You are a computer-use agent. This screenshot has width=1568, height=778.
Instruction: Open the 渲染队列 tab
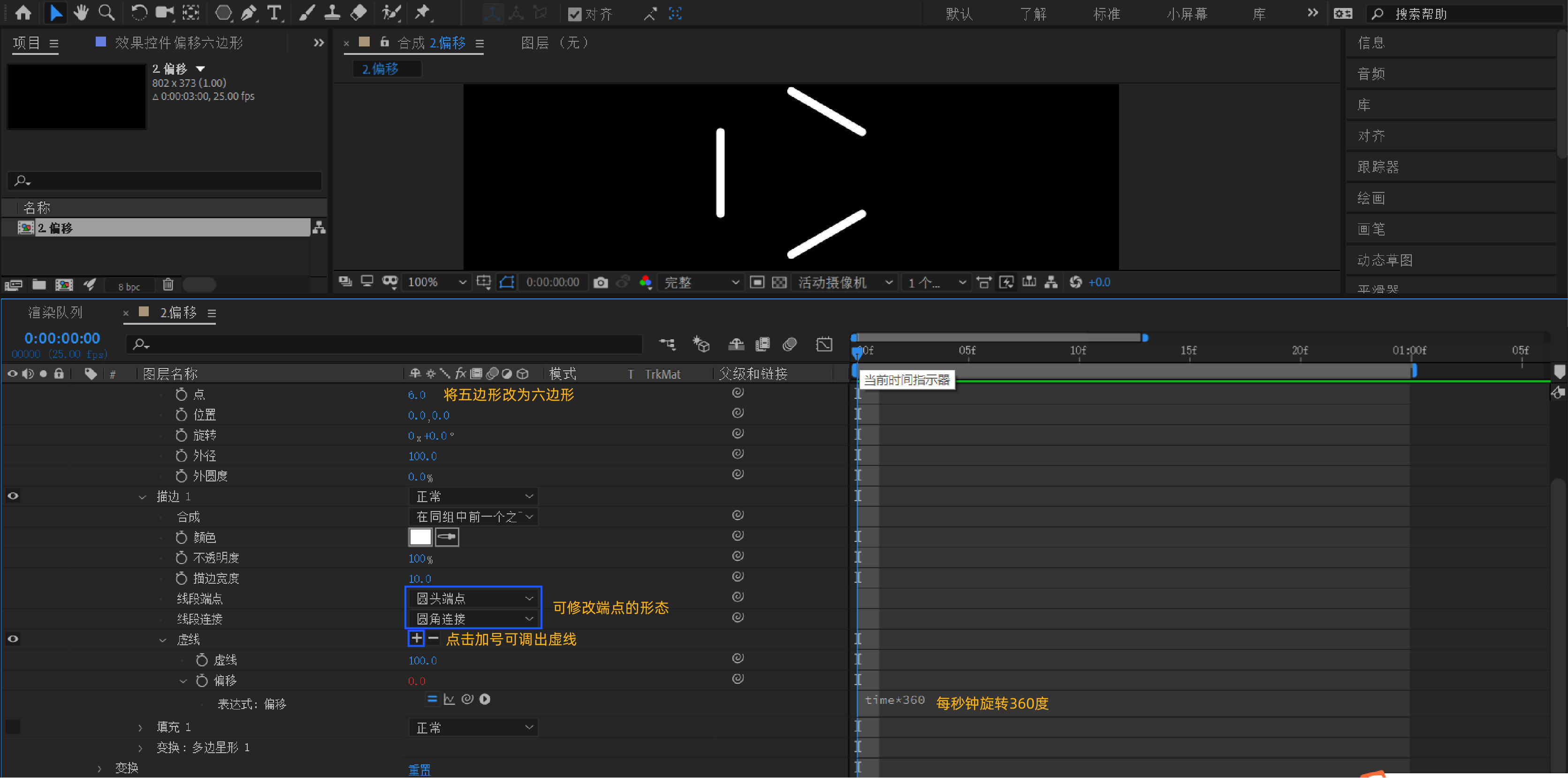pos(55,313)
